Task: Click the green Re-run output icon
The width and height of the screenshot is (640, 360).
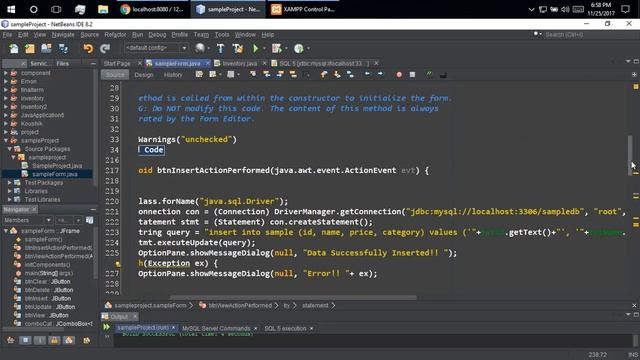Action: click(107, 327)
